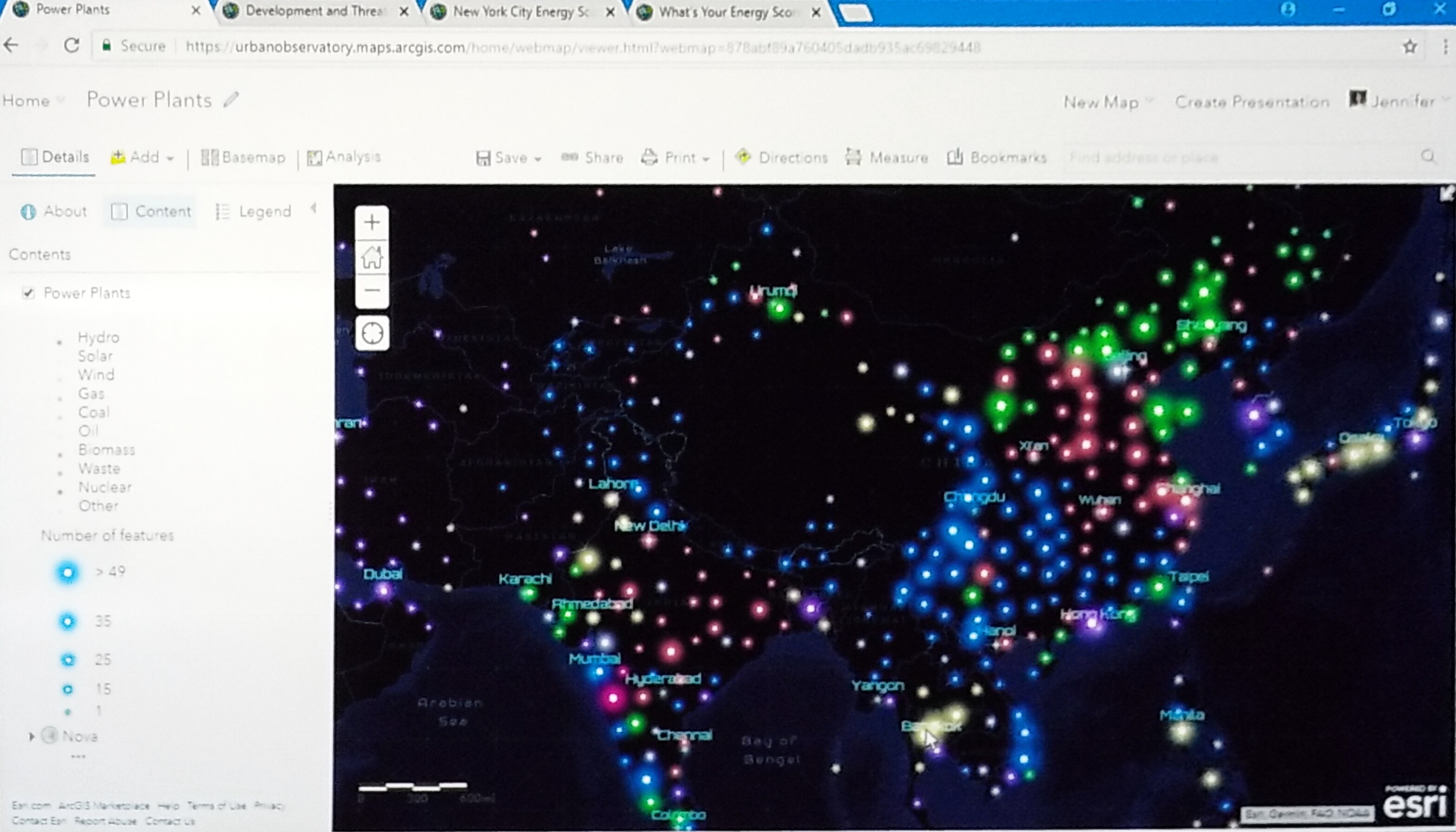Open the Help footer link
The width and height of the screenshot is (1456, 832).
(169, 806)
